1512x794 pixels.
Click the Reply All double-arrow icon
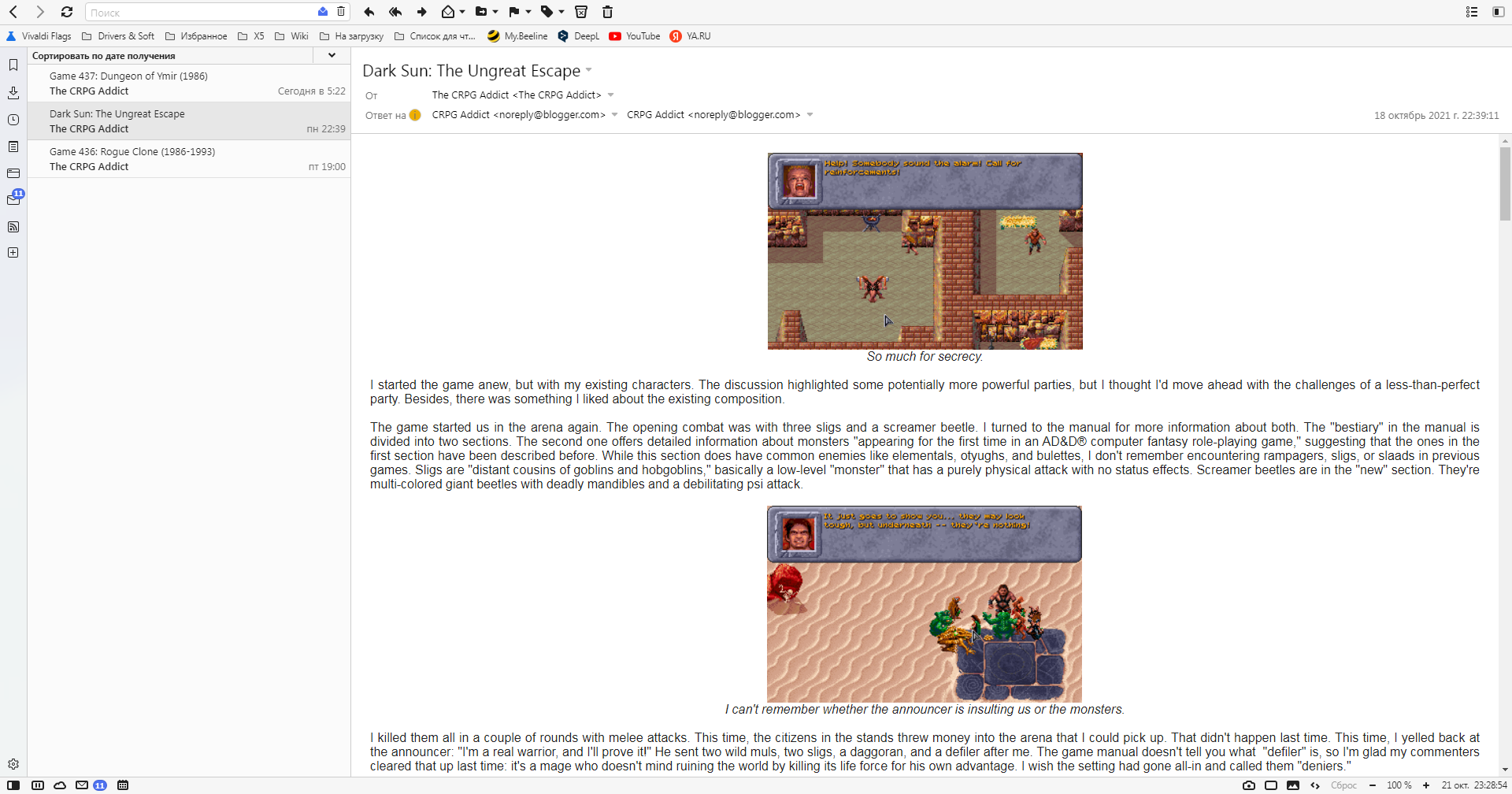(x=395, y=12)
